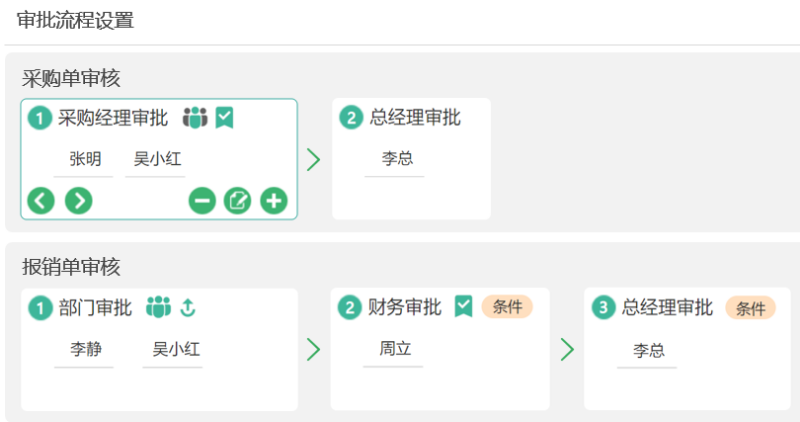The height and width of the screenshot is (422, 800).
Task: Remove step using the minus icon
Action: point(202,201)
